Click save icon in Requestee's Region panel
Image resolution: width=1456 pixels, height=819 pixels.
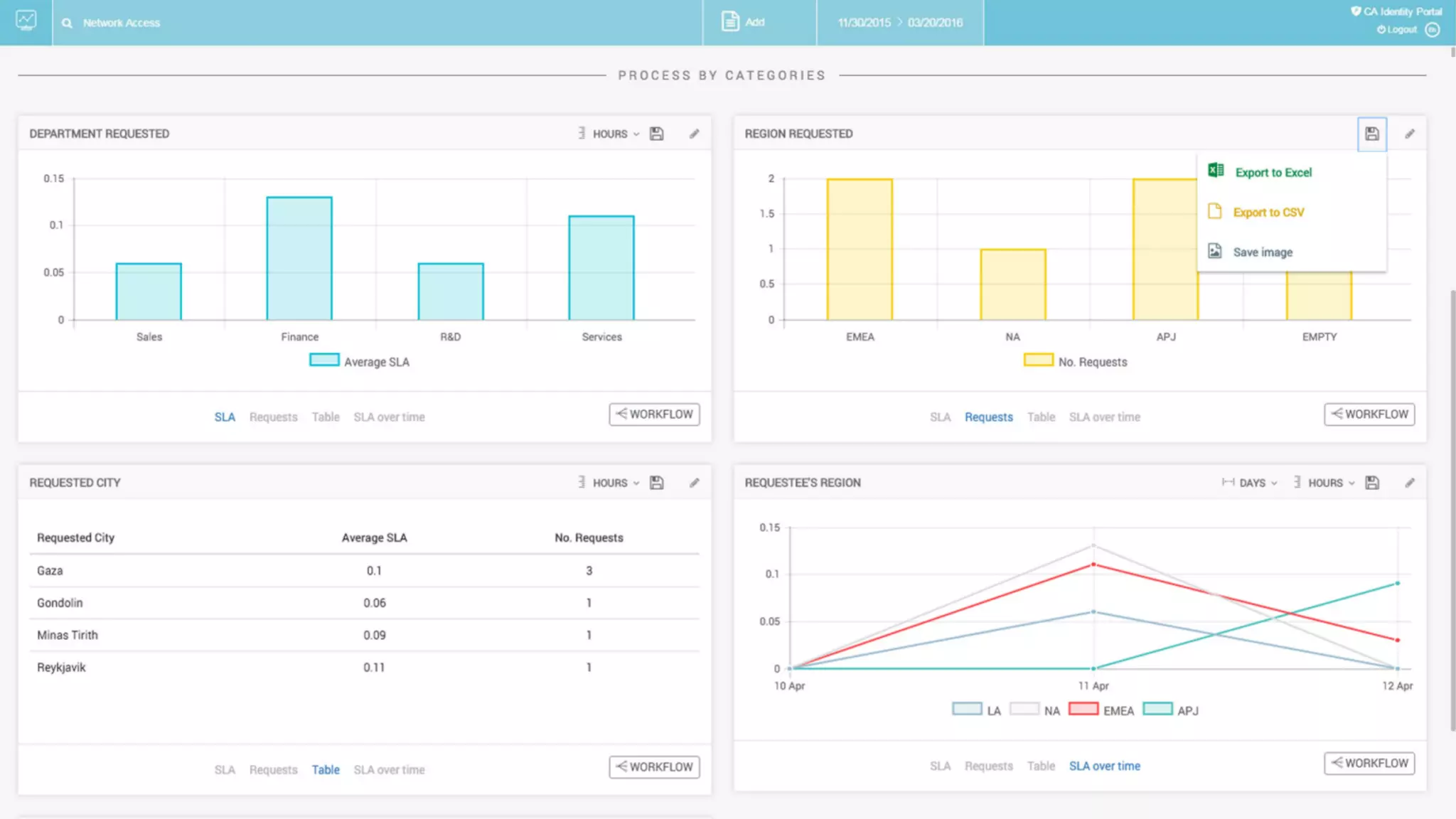(1372, 483)
